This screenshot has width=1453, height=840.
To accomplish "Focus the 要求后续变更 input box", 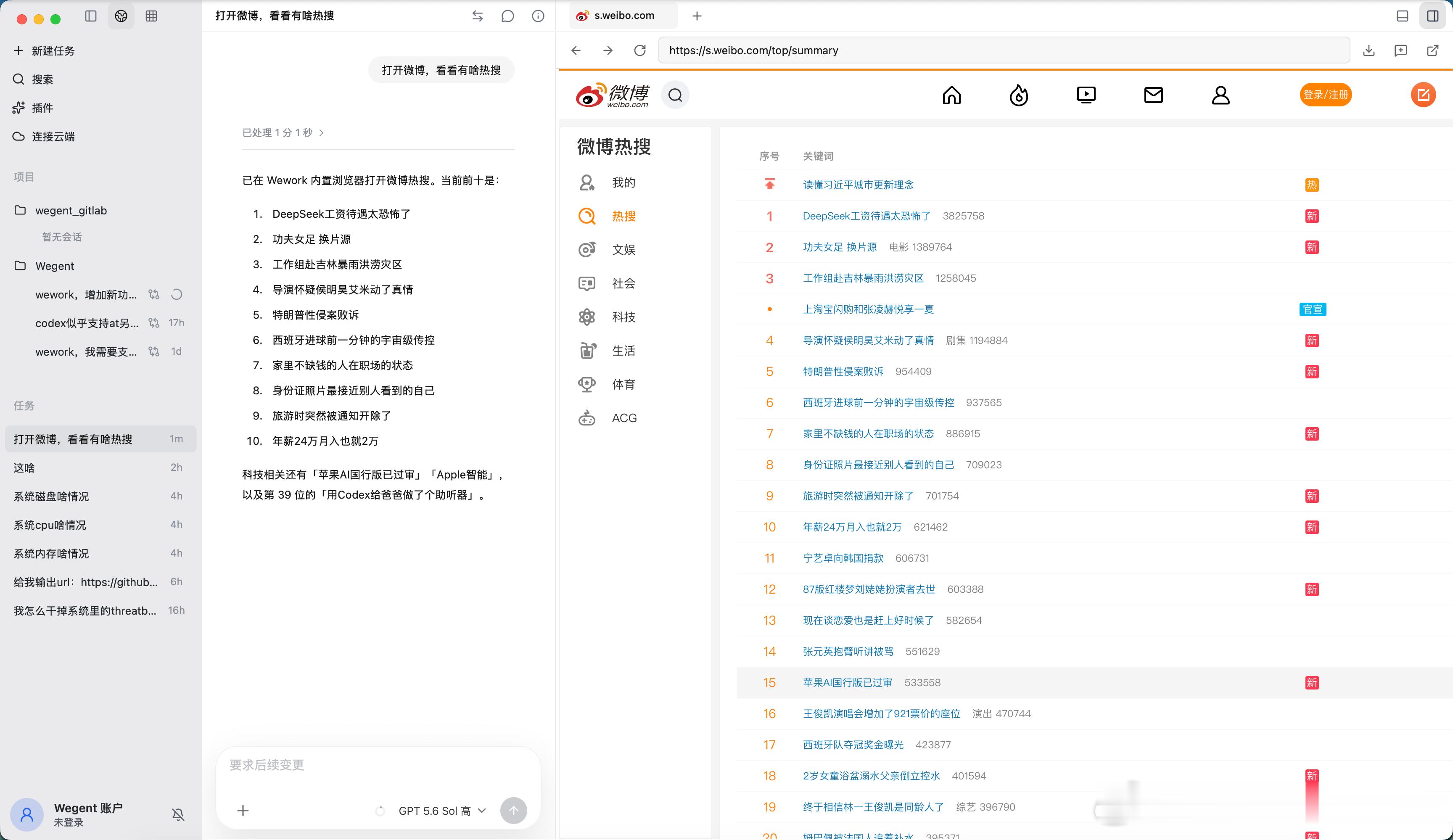I will click(x=378, y=766).
